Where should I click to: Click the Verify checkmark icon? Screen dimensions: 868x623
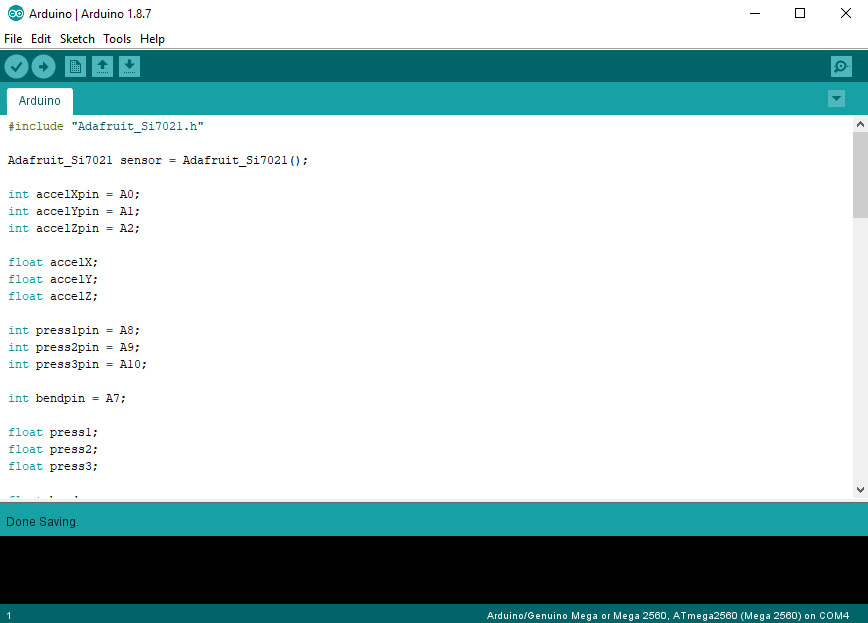pyautogui.click(x=17, y=66)
